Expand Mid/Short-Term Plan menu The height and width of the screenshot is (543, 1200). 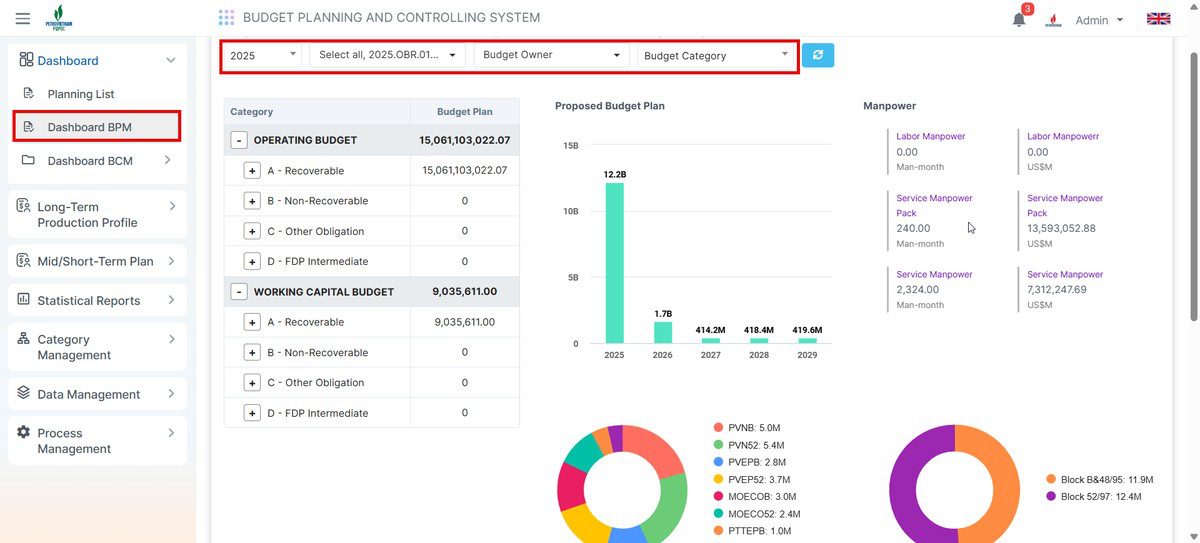pyautogui.click(x=97, y=261)
